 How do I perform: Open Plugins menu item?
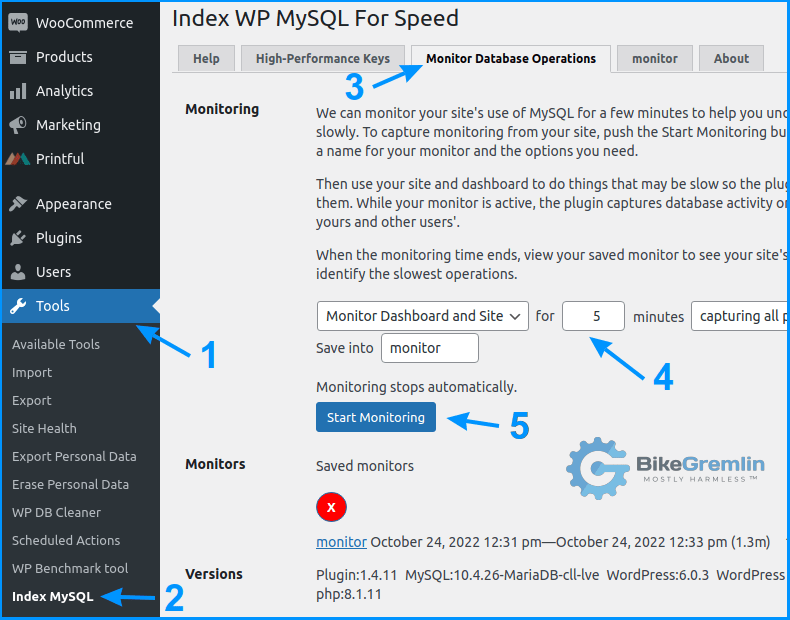click(x=81, y=238)
